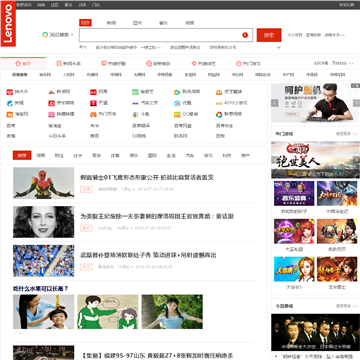Click the 拼多多 site icon
Viewport: 360px width, 360px height.
(9, 92)
